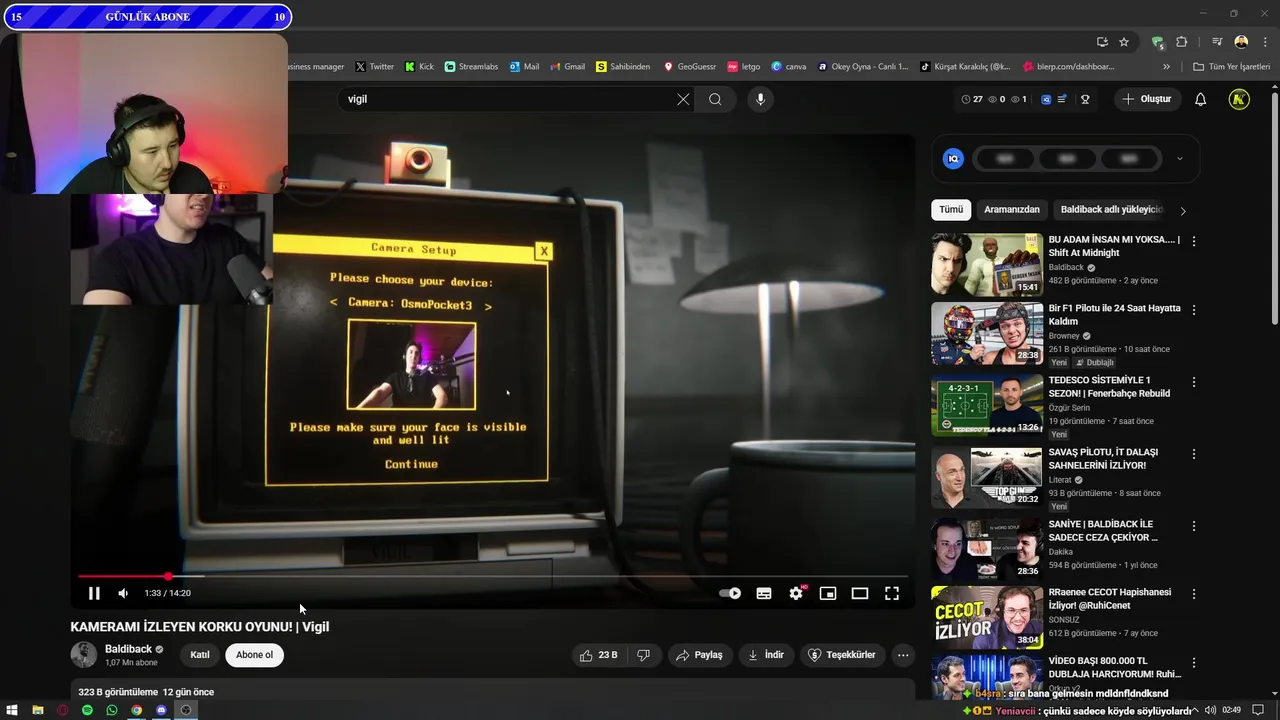Click the YouTube search magnifier button

point(715,99)
